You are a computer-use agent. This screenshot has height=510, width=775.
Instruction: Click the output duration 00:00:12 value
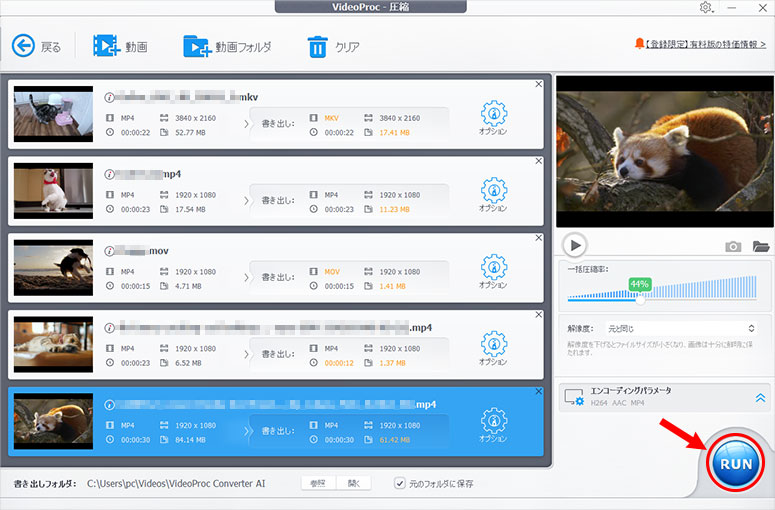click(339, 363)
